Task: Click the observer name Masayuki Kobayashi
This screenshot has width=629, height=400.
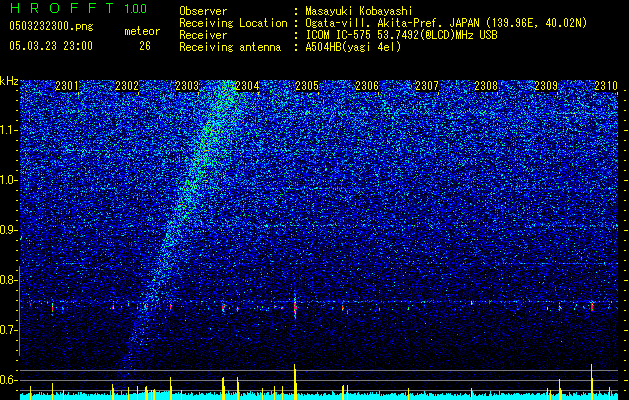Action: coord(359,11)
